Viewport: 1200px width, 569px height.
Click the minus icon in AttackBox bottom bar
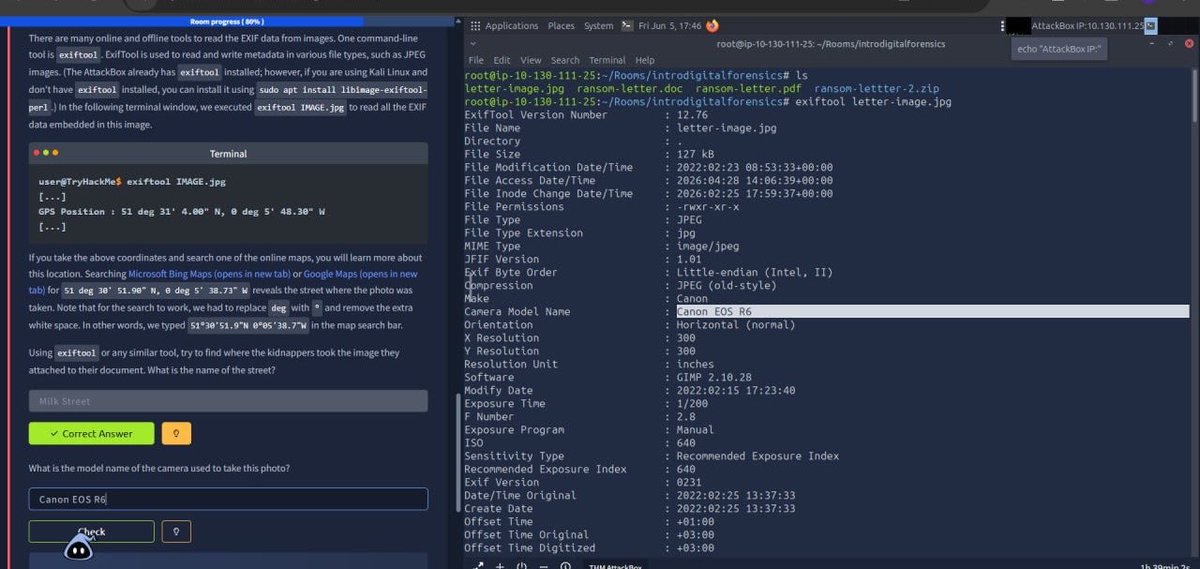pos(543,565)
